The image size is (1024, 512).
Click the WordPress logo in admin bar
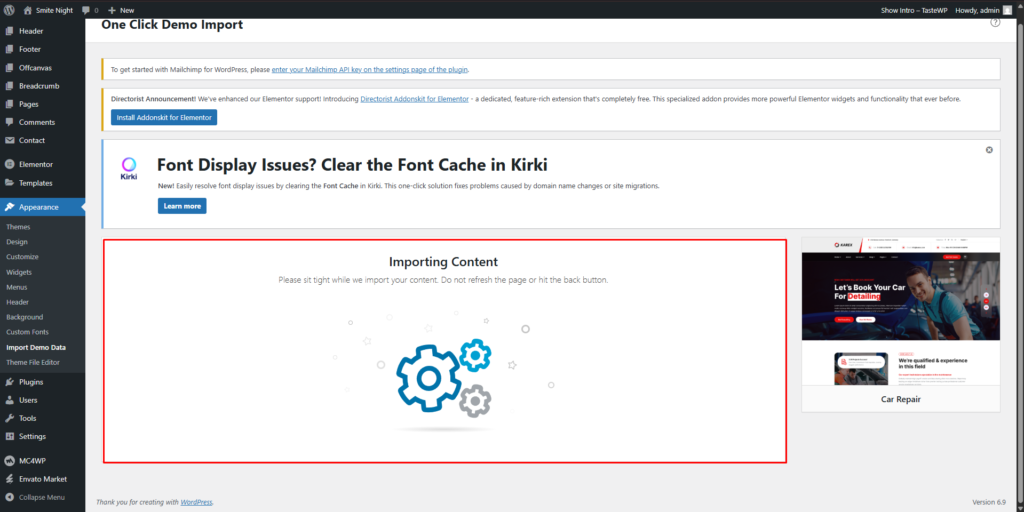click(x=9, y=10)
